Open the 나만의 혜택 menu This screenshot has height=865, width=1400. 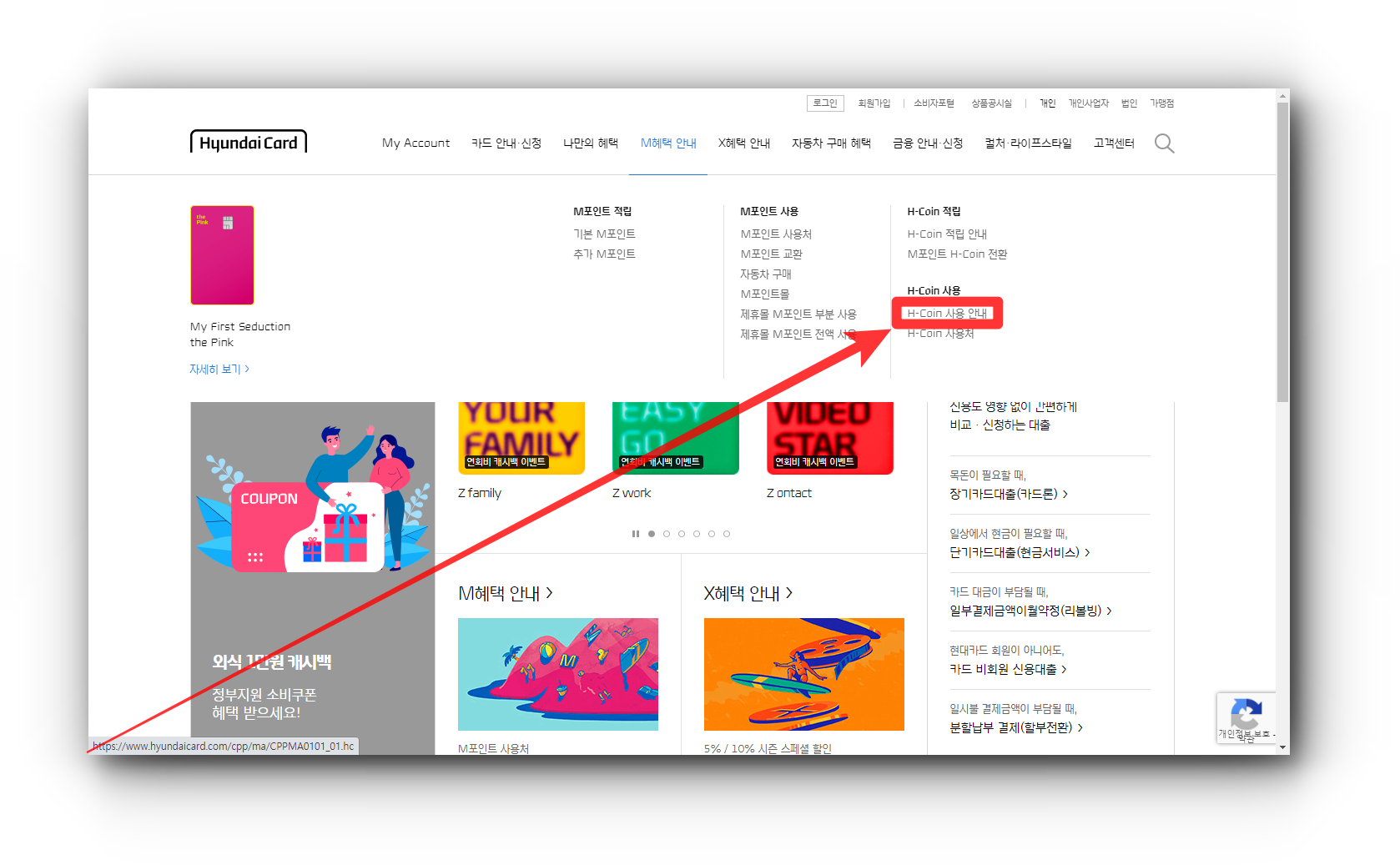point(591,143)
